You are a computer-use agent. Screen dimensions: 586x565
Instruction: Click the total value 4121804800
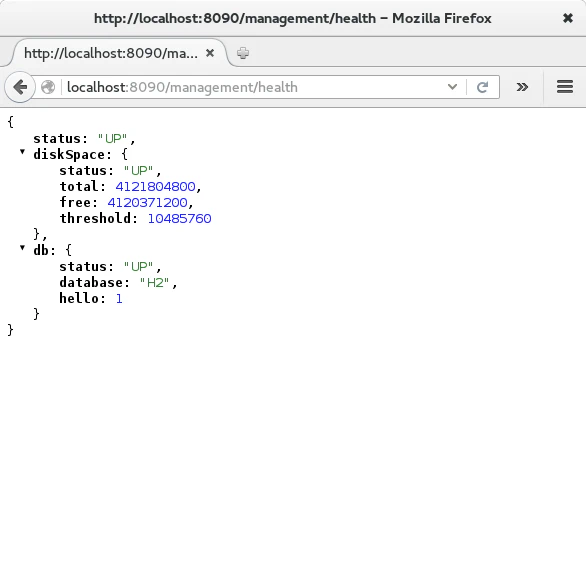point(155,186)
